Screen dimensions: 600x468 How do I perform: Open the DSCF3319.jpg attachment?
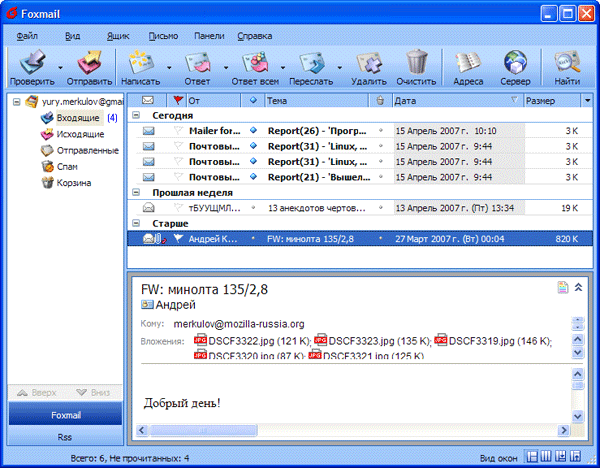pos(493,341)
